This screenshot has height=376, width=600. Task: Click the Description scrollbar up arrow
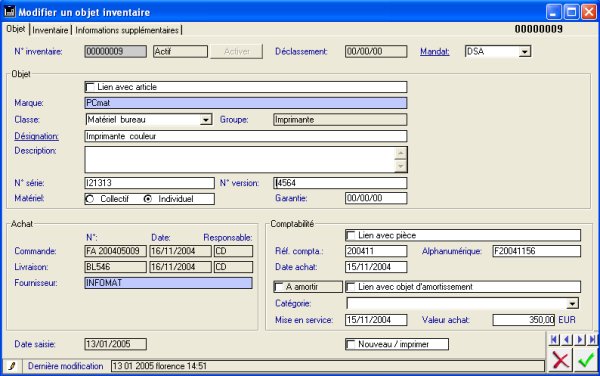point(400,153)
